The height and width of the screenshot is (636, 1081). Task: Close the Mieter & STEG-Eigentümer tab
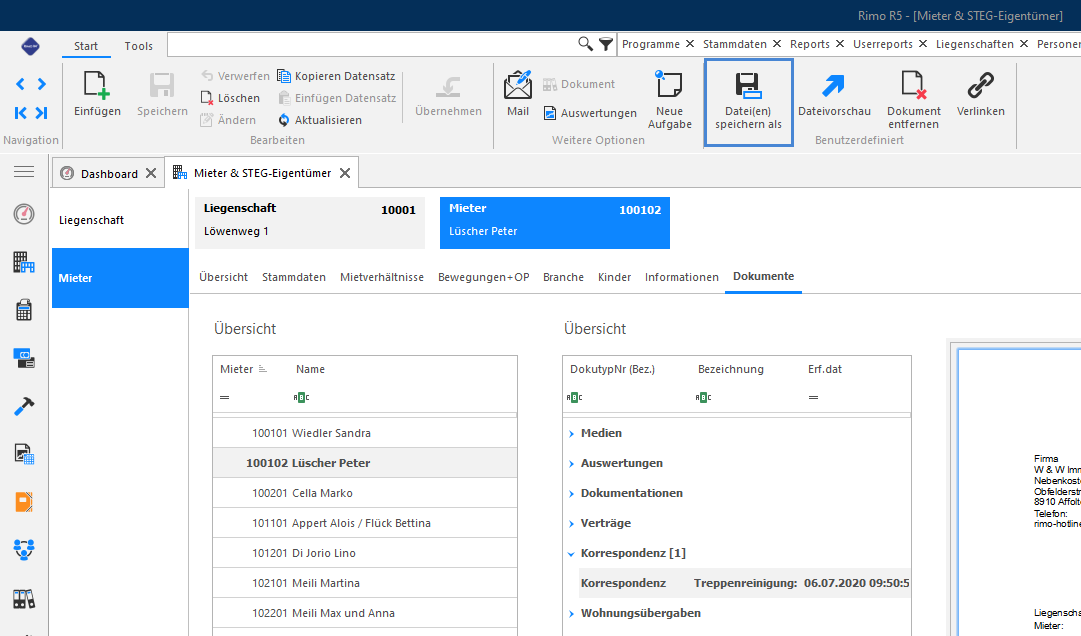345,173
